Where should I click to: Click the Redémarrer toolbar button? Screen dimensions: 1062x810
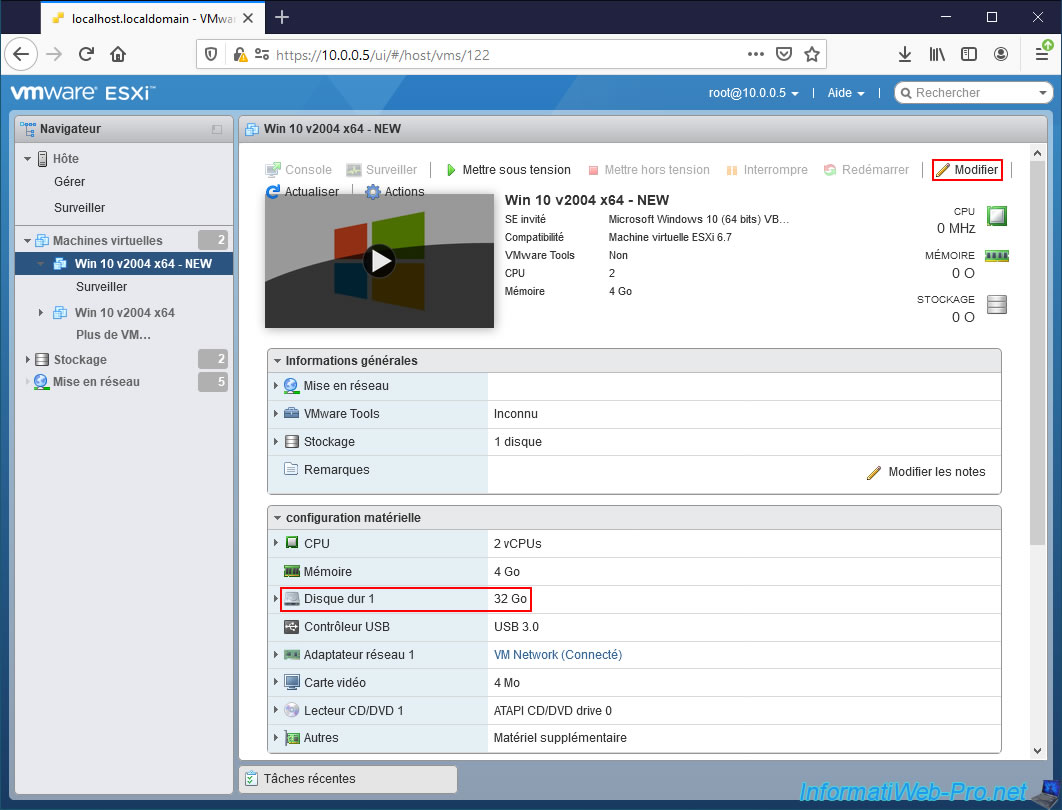(x=866, y=169)
